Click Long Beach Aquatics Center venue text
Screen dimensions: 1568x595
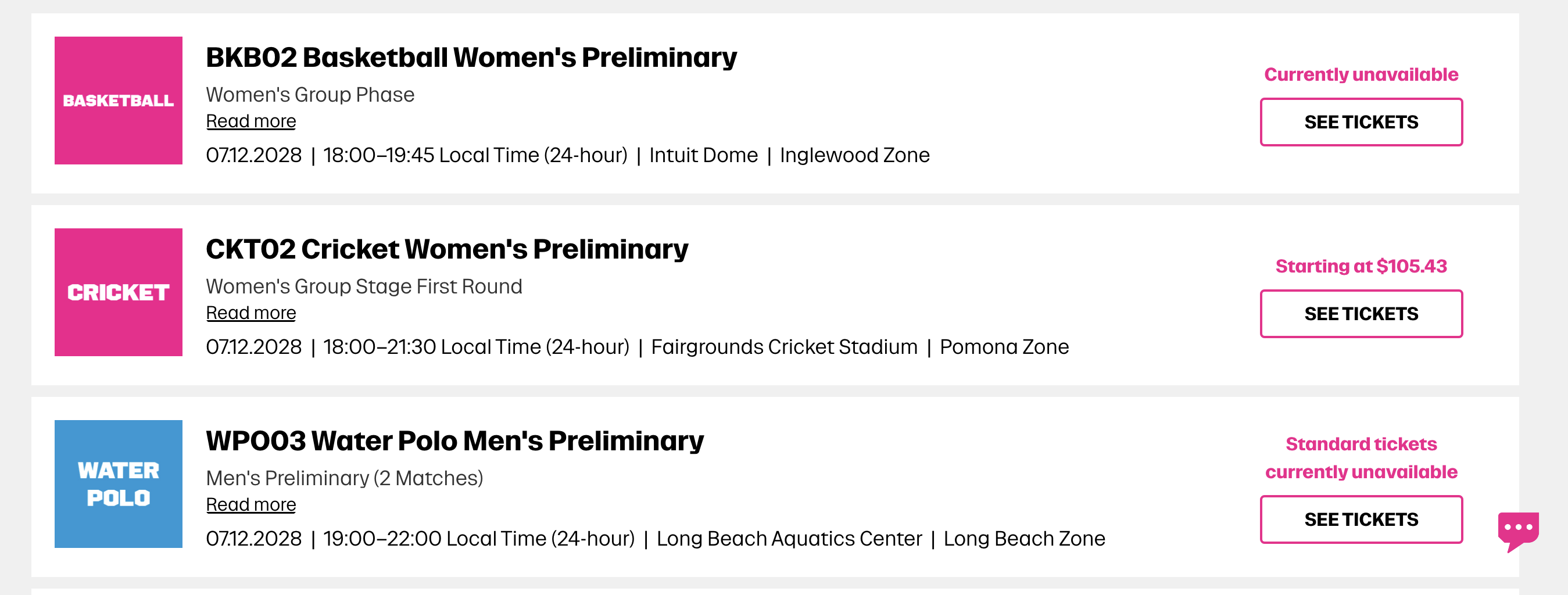point(789,539)
